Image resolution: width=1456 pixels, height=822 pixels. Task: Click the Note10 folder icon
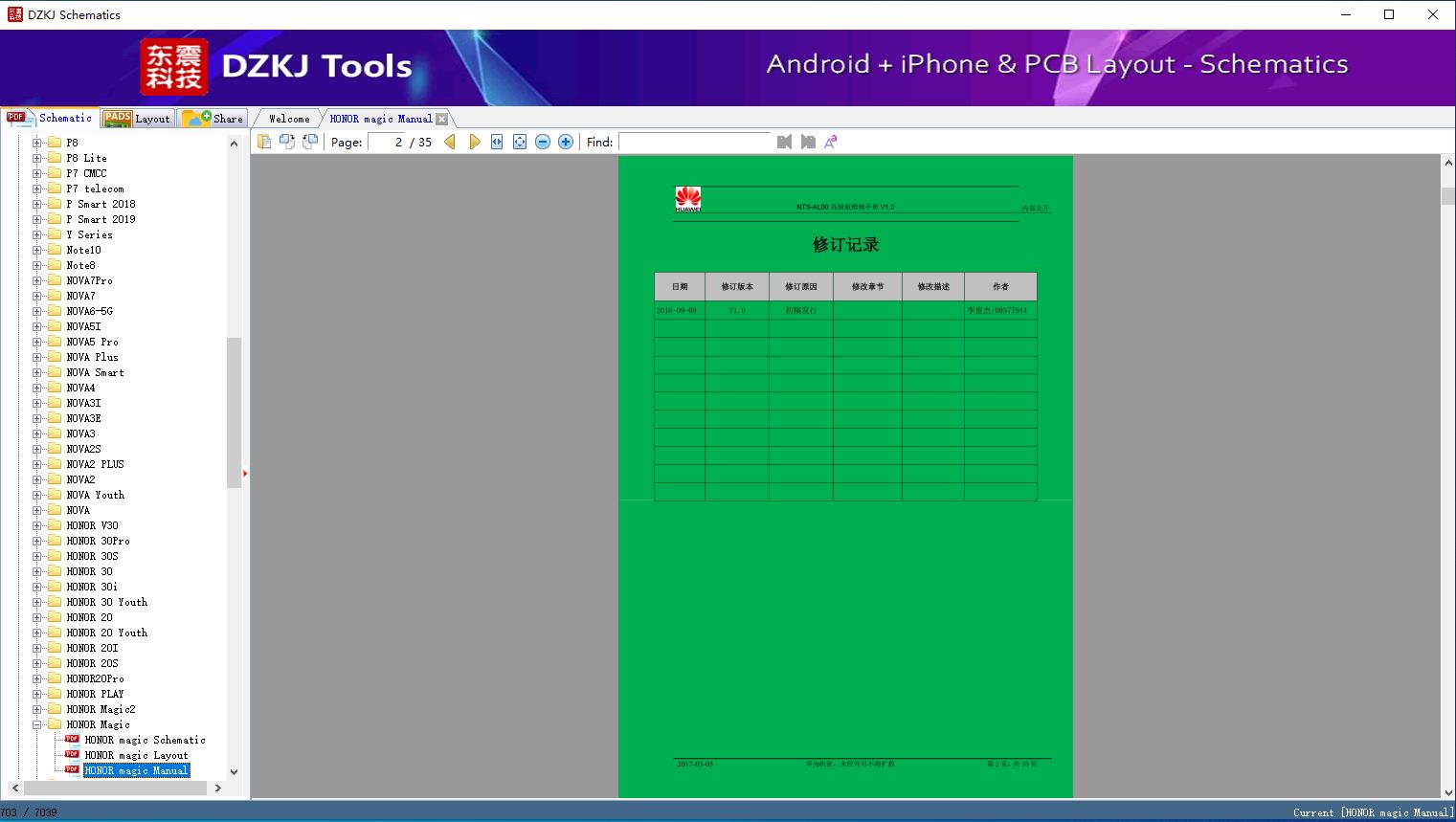55,250
